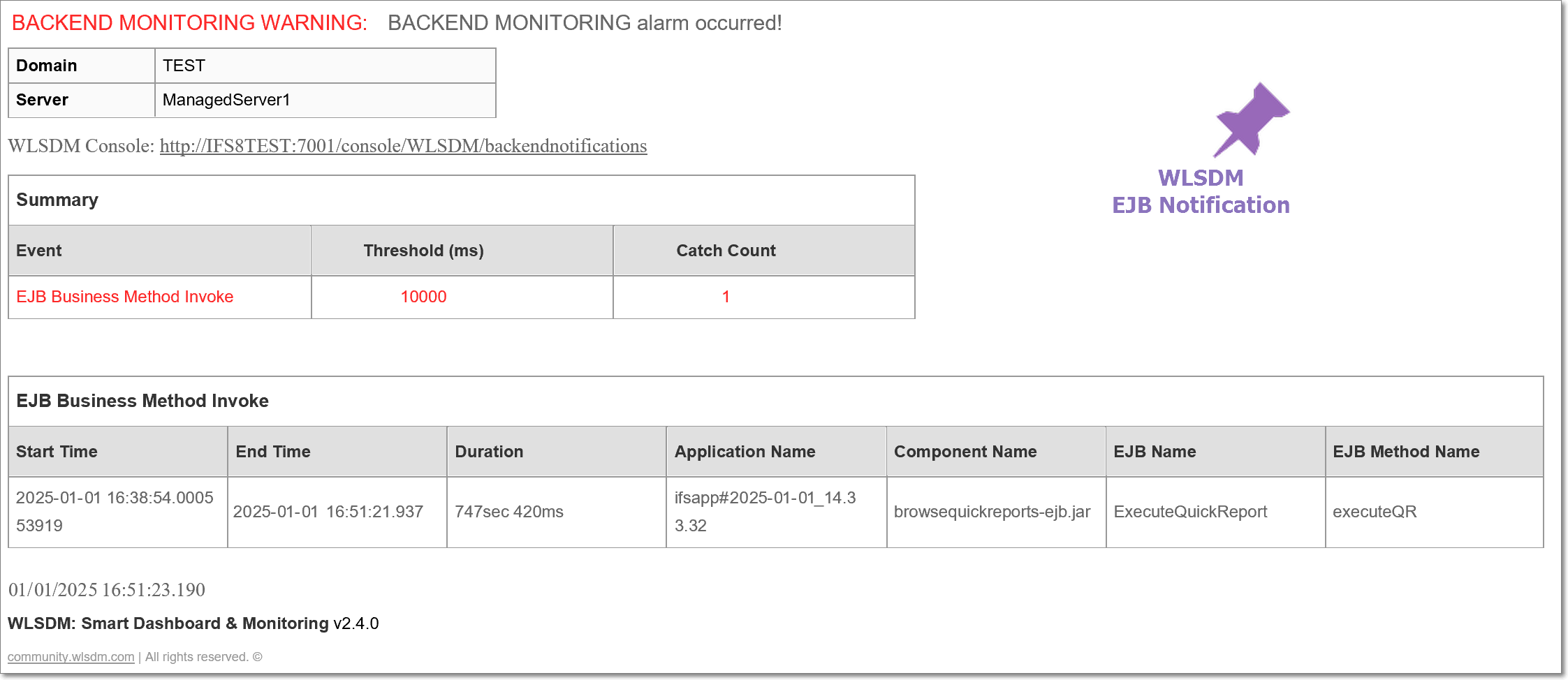Screen dimensions: 1568x680
Task: Select the red 'EJB Business Method Invoke' event cell
Action: 159,297
